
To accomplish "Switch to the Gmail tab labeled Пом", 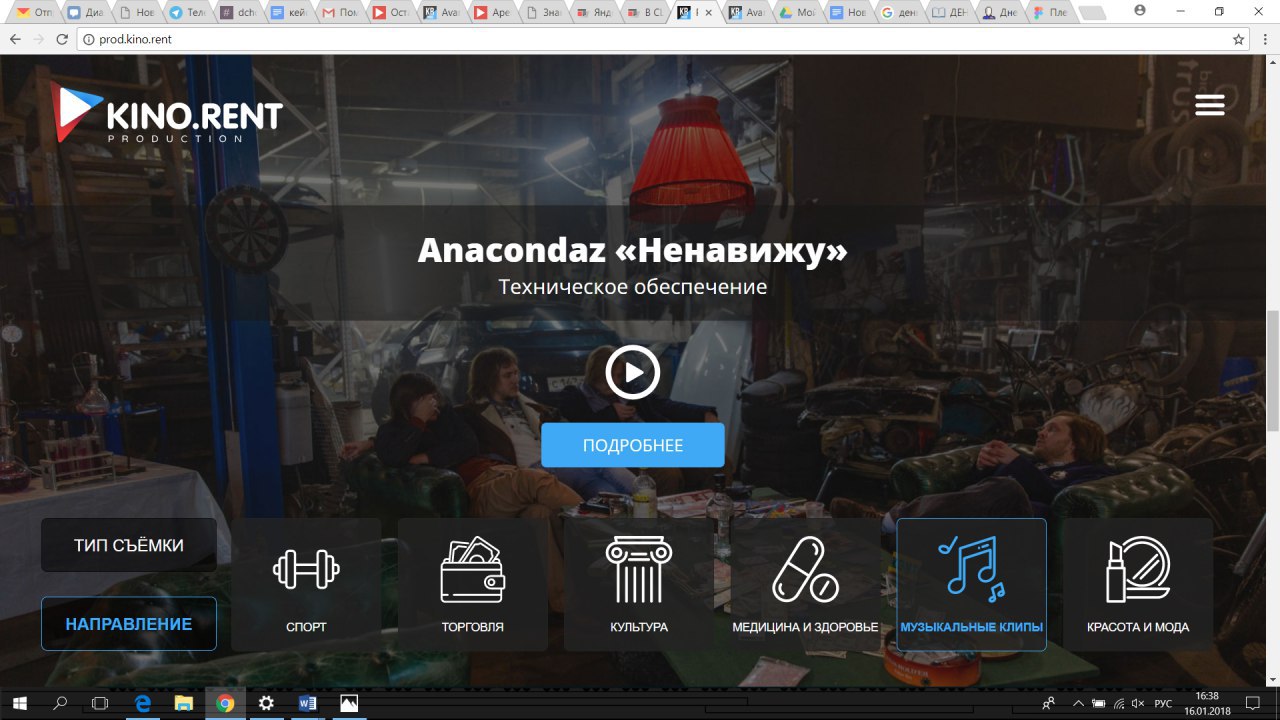I will pyautogui.click(x=340, y=13).
